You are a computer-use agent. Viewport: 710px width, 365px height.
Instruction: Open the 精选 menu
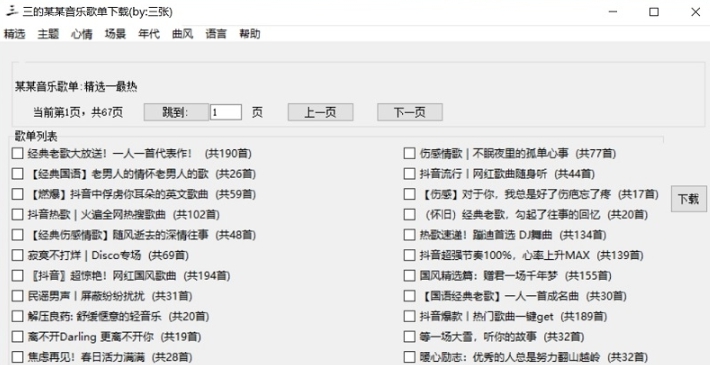(14, 34)
